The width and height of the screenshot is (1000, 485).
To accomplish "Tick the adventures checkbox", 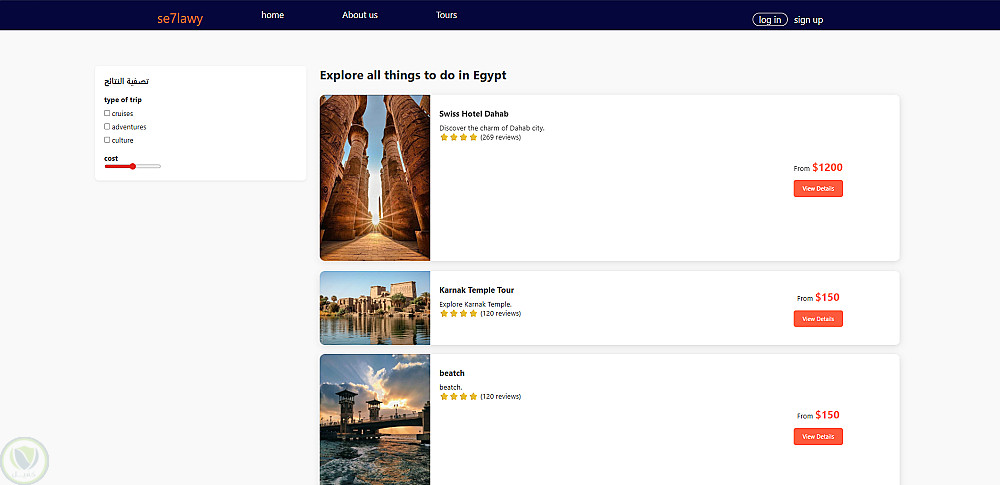I will click(x=107, y=126).
